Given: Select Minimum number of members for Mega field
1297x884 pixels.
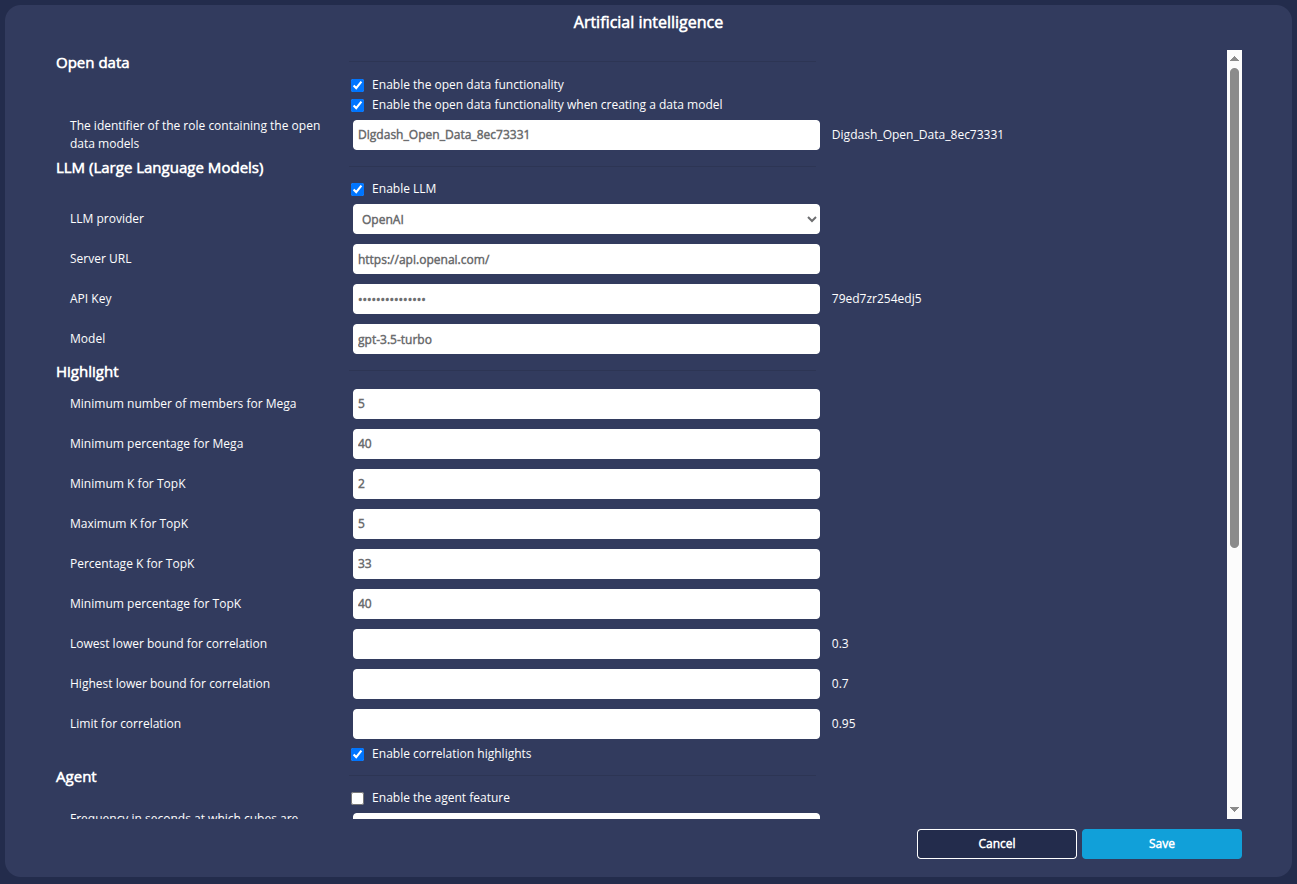Looking at the screenshot, I should [586, 404].
